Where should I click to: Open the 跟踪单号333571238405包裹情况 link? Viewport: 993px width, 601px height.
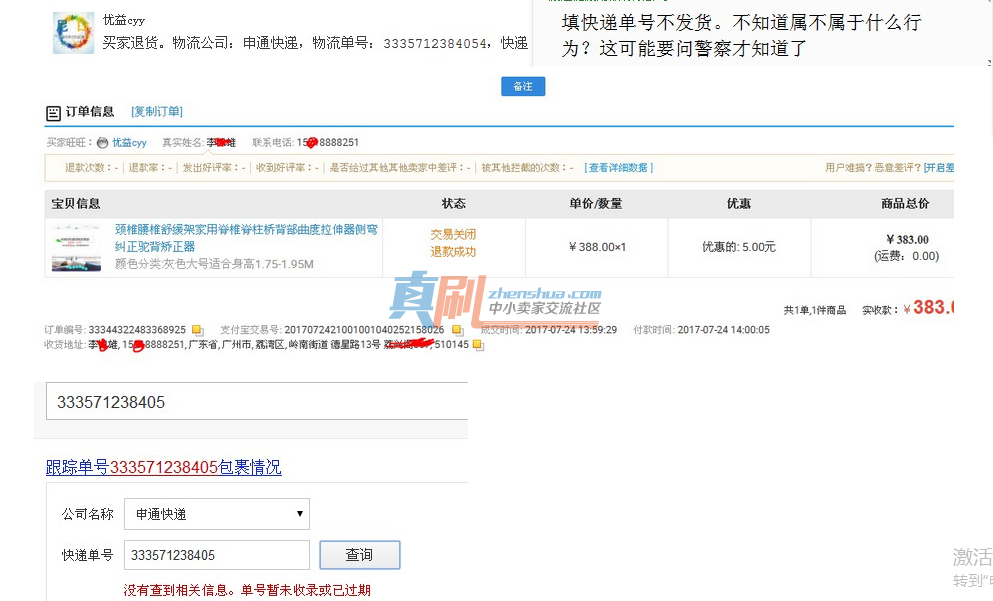(163, 467)
